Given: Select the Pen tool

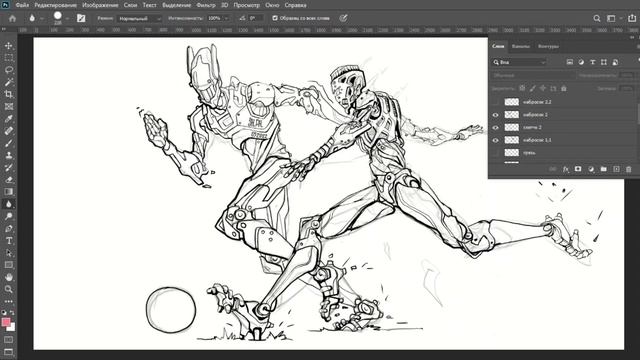Looking at the screenshot, I should (x=9, y=229).
